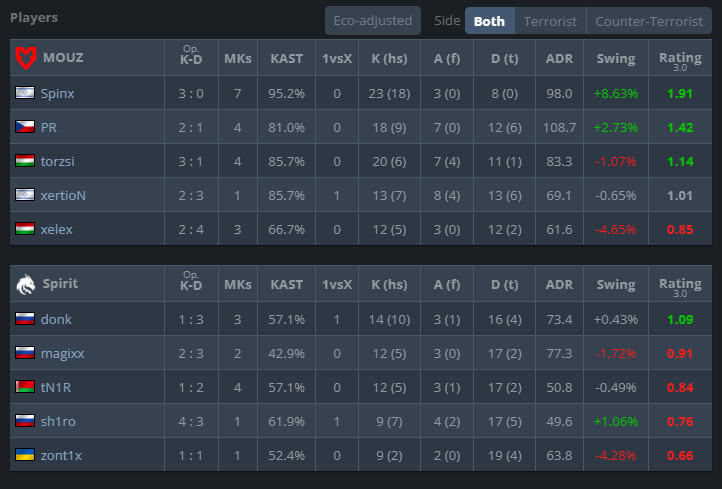This screenshot has width=722, height=489.
Task: Switch to the Terrorist side tab
Action: 550,21
